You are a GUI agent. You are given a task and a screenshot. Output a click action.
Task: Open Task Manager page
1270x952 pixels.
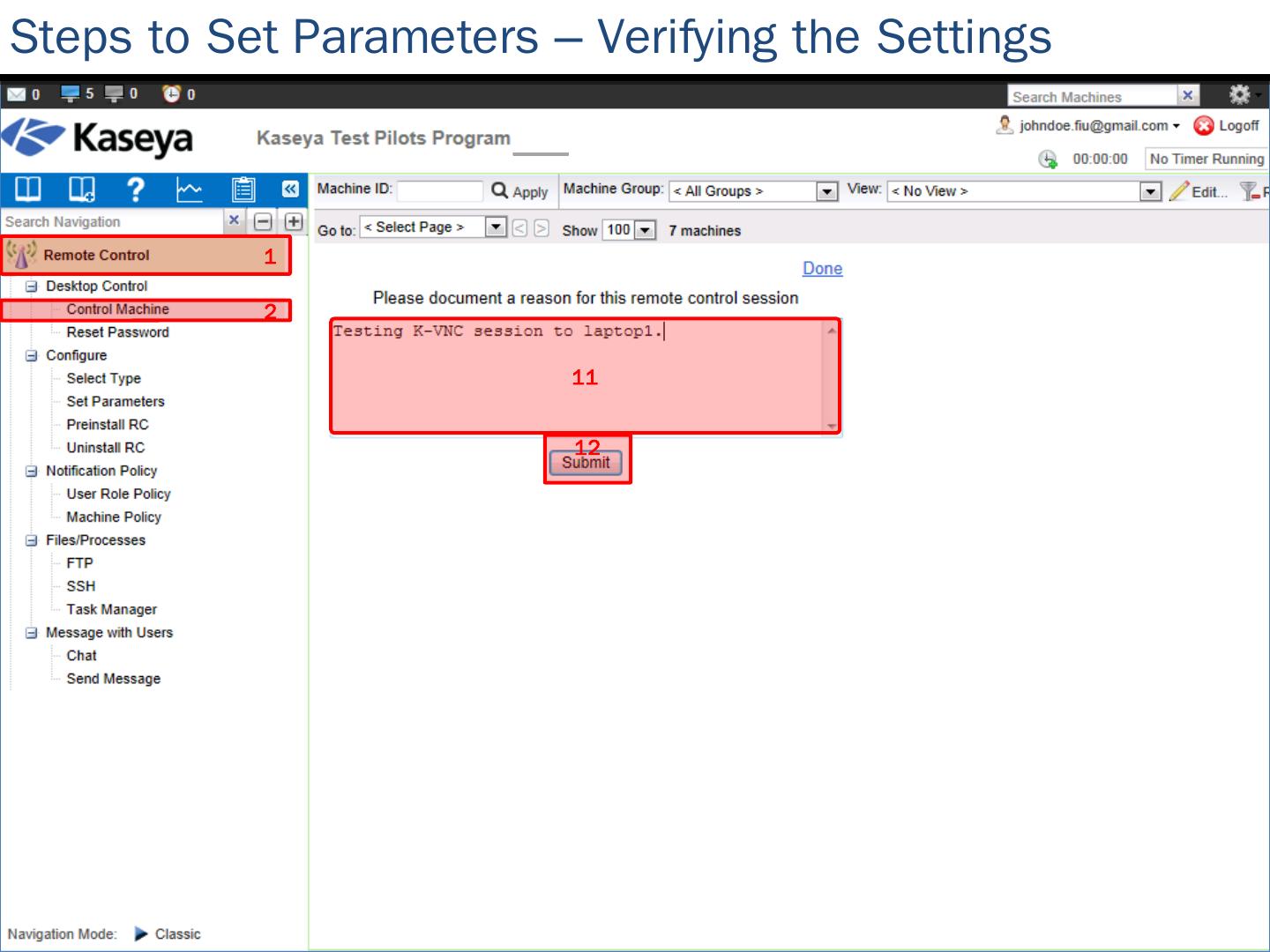tap(111, 609)
